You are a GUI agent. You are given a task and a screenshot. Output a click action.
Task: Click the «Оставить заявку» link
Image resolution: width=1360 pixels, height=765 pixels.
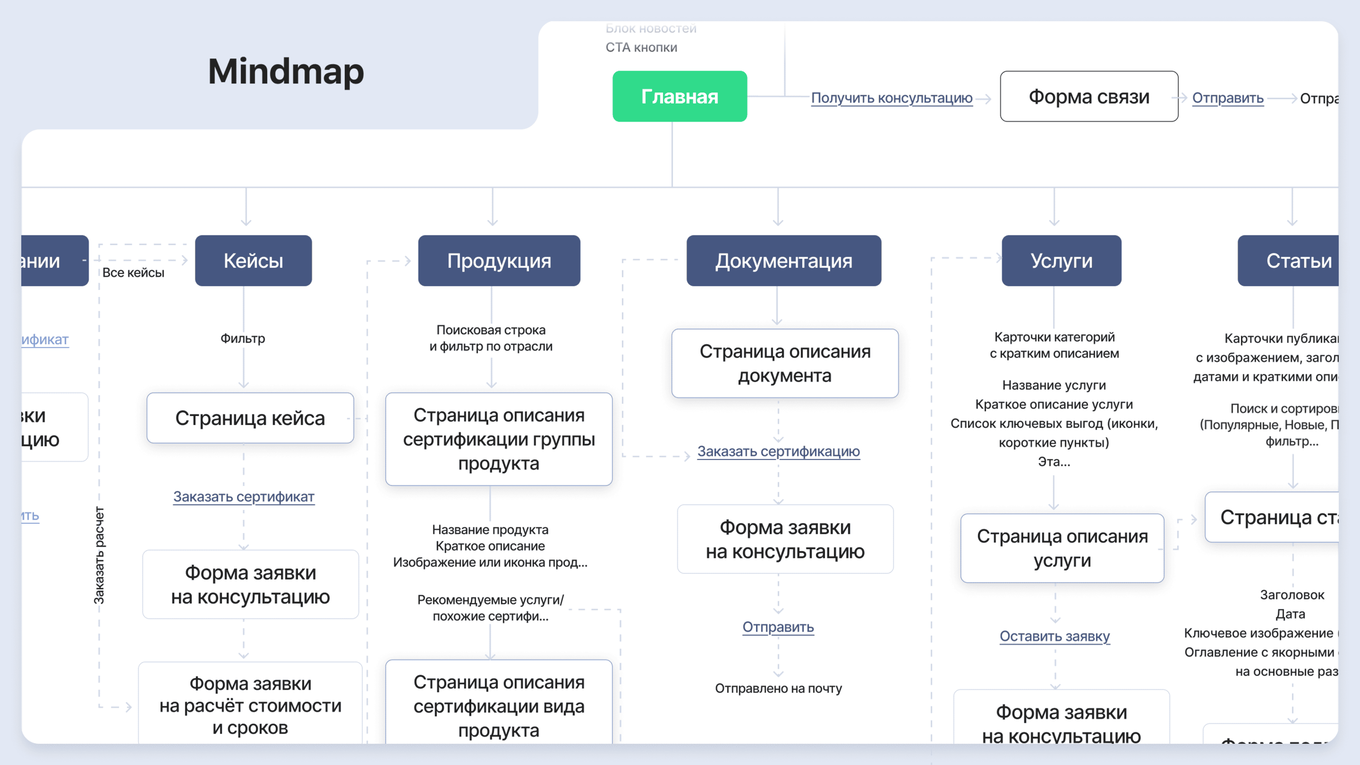(1055, 636)
